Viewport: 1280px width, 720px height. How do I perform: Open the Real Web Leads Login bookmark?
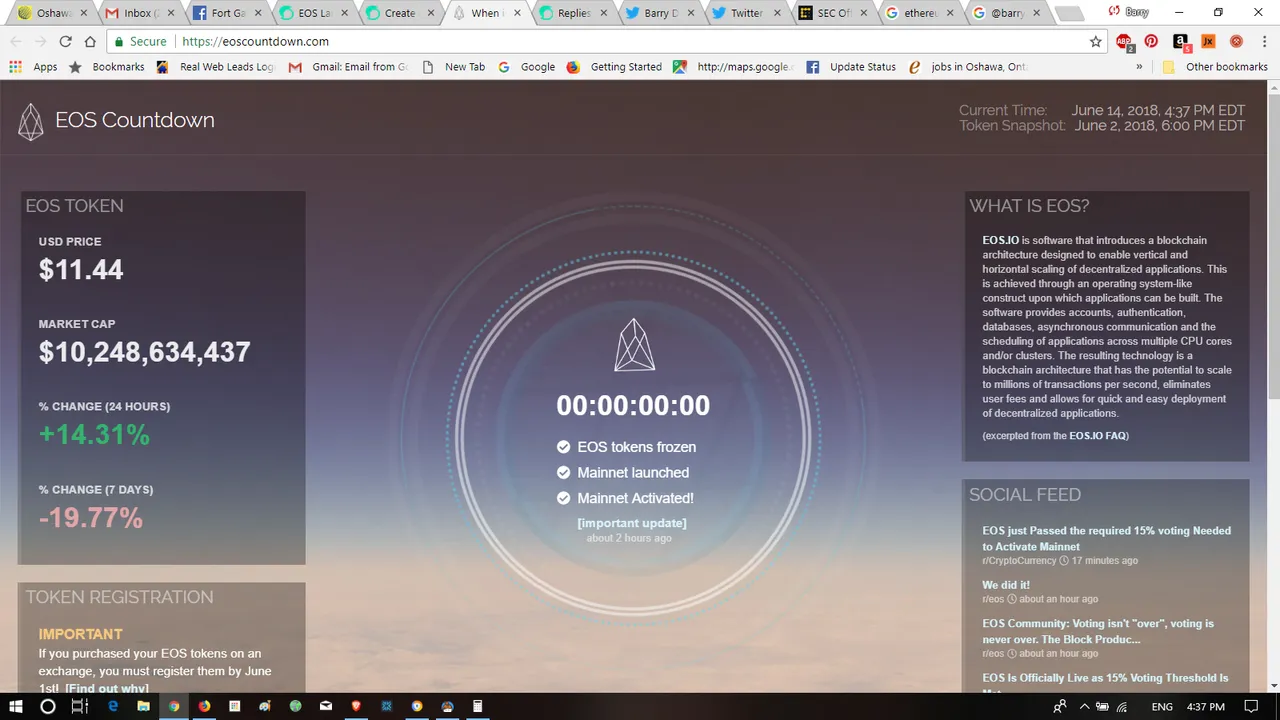tap(215, 67)
